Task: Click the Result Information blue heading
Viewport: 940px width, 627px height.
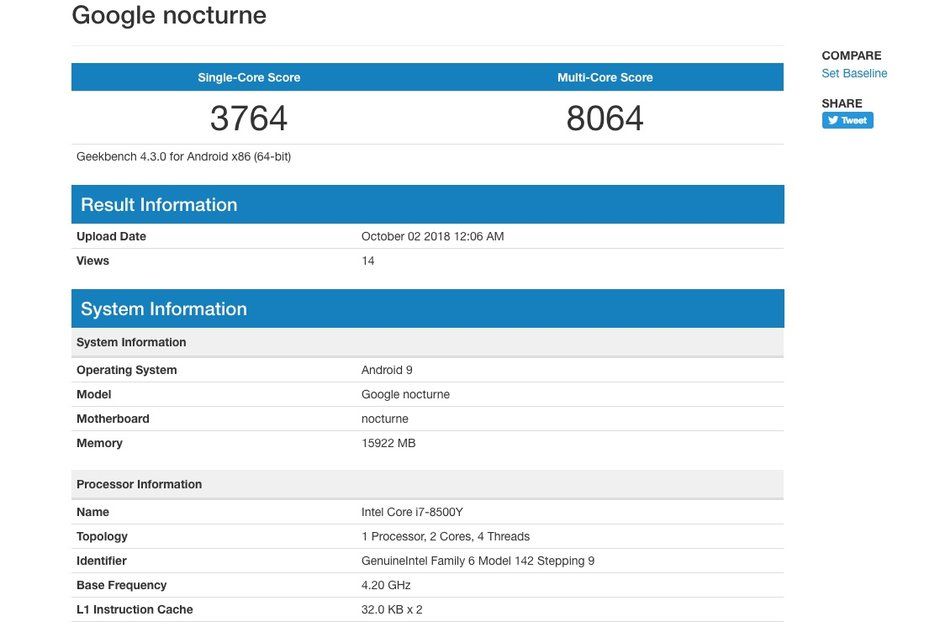Action: [x=159, y=205]
